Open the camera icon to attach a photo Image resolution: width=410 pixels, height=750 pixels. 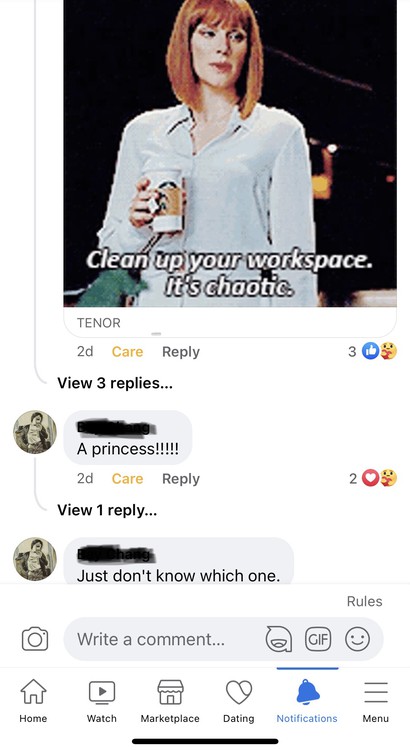[35, 639]
